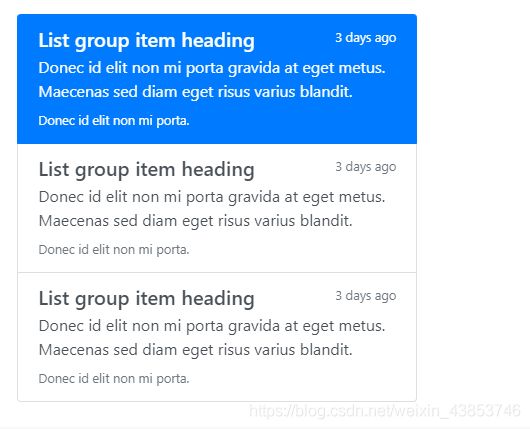Click "3 days ago" in the middle item

(x=366, y=167)
